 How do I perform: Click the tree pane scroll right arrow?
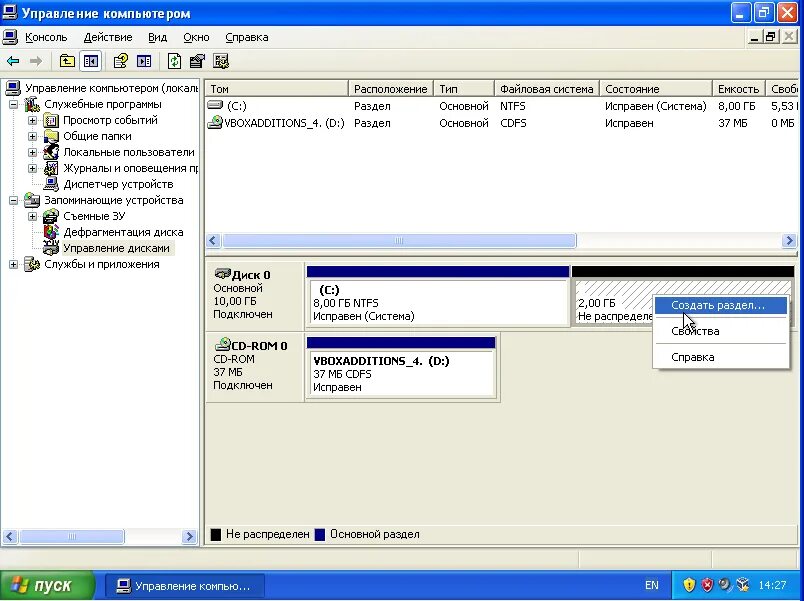pyautogui.click(x=189, y=536)
